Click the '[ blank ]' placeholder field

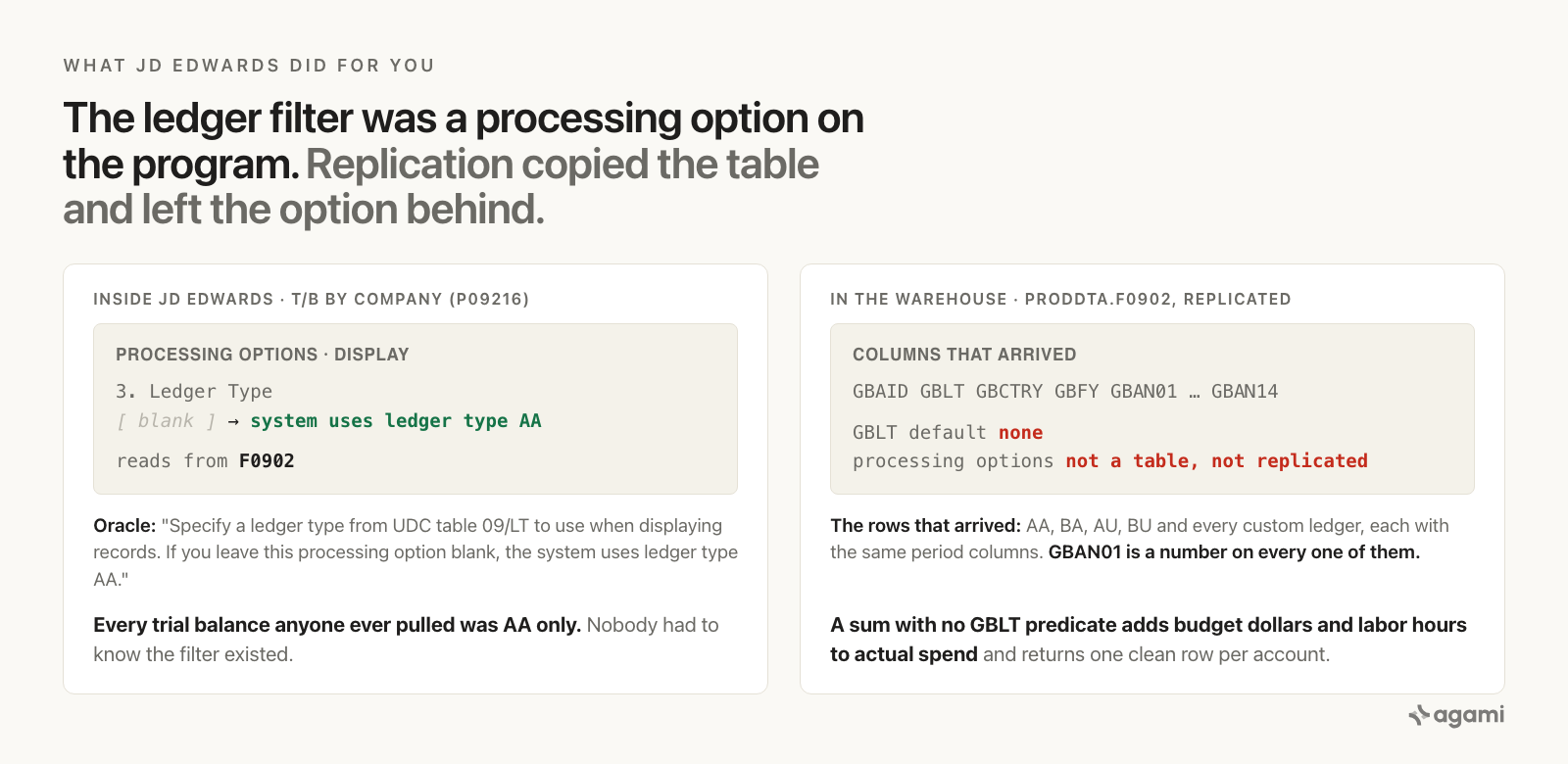[x=166, y=421]
